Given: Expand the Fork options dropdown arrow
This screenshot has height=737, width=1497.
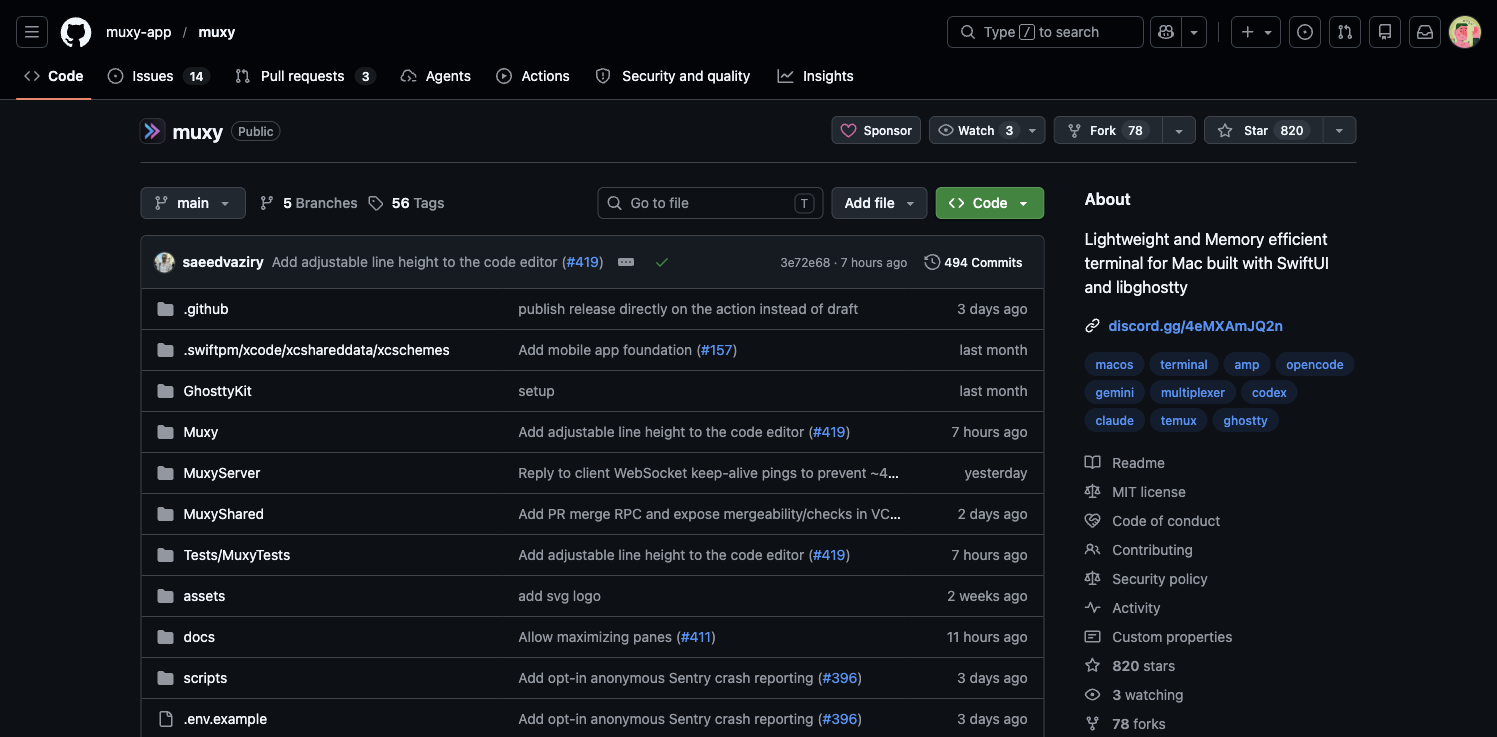Looking at the screenshot, I should point(1179,131).
